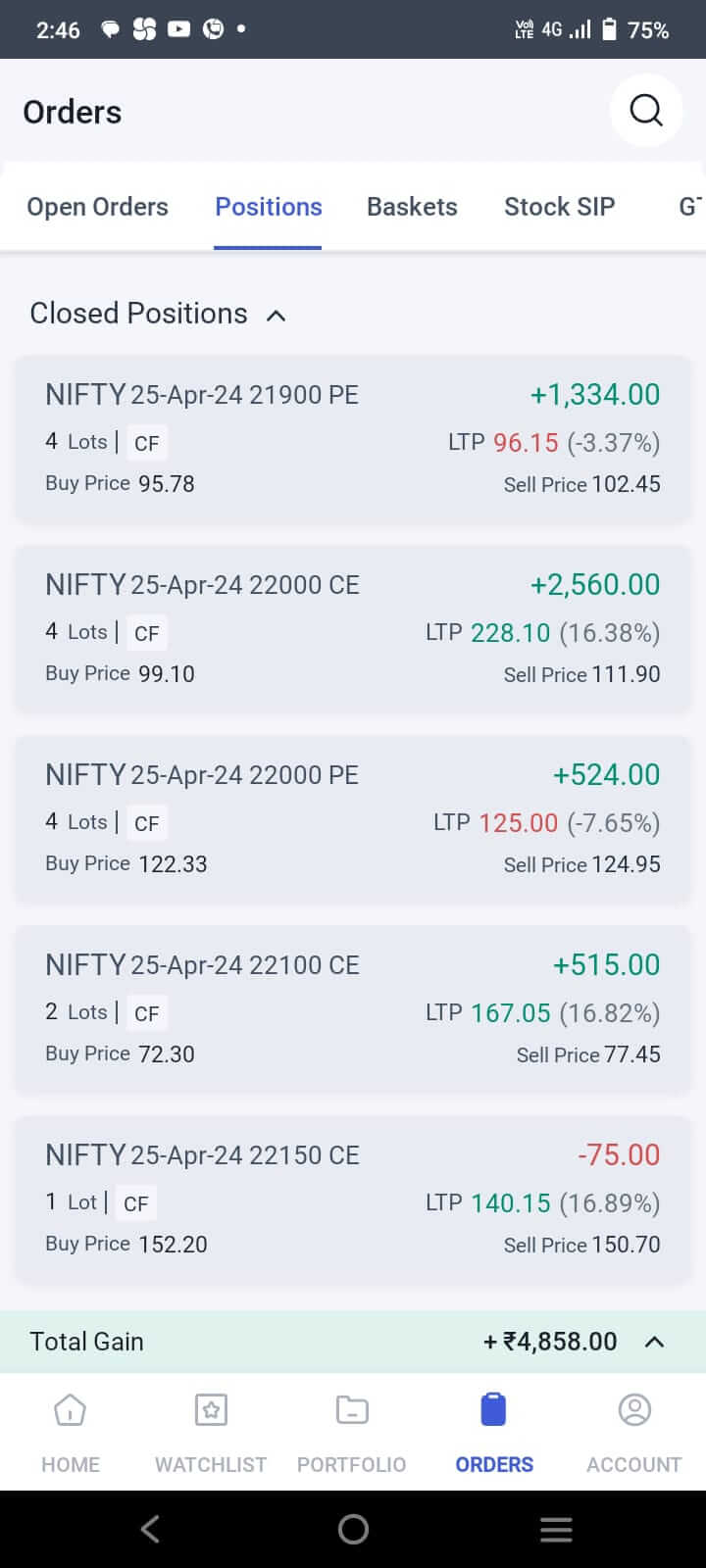Open the Account profile icon
The height and width of the screenshot is (1568, 706).
pyautogui.click(x=634, y=1411)
